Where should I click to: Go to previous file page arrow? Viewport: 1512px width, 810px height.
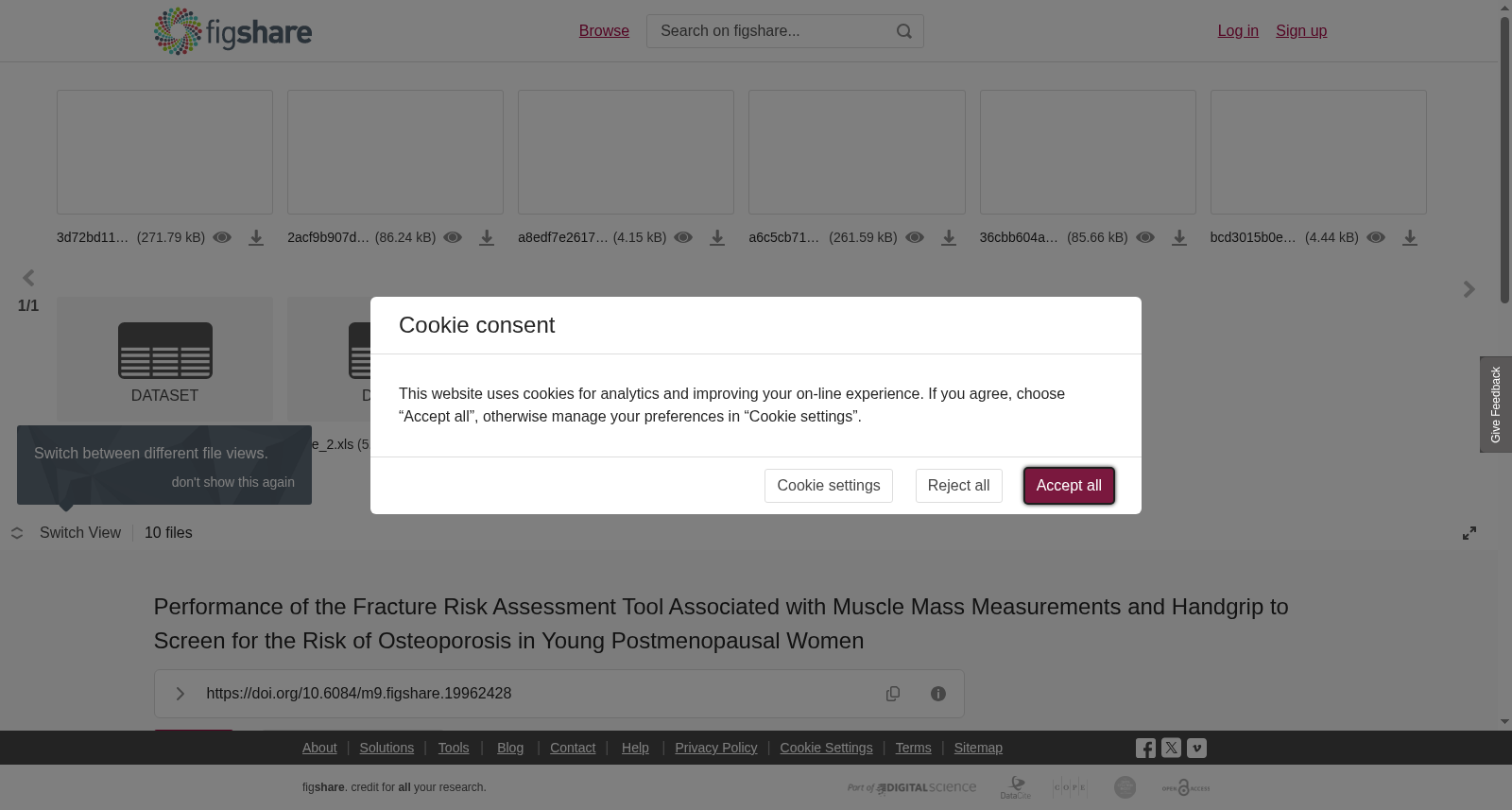tap(28, 278)
